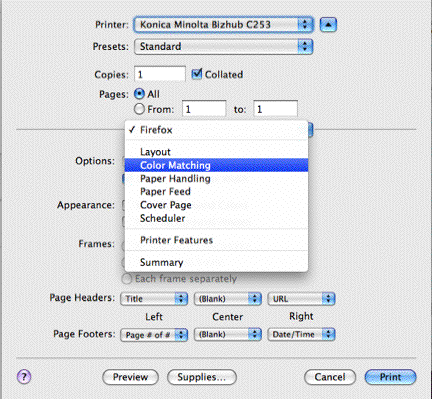Choose Color Matching from the menu
Image resolution: width=433 pixels, height=400 pixels.
click(216, 165)
